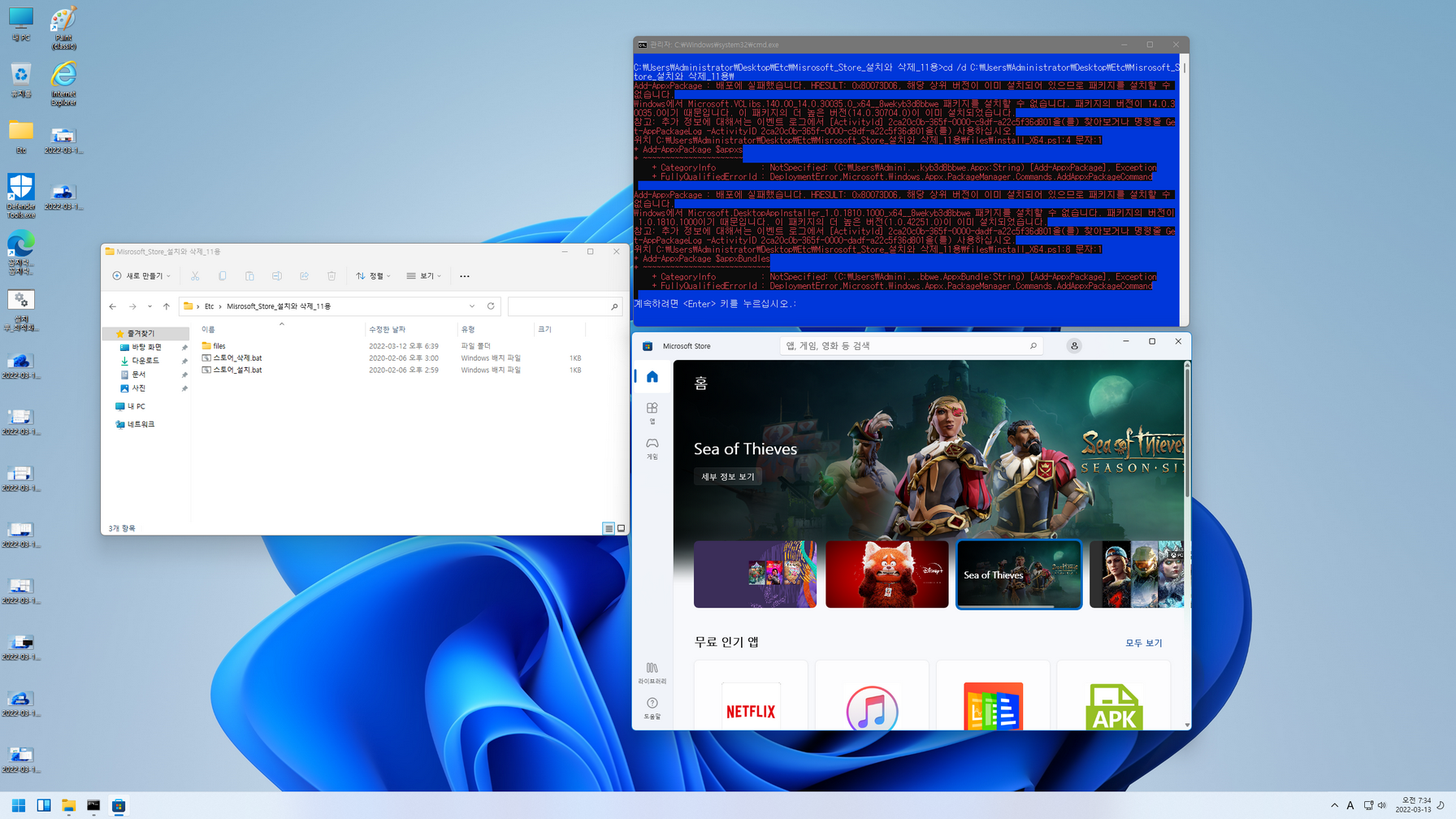Click the Explorer search magnifier icon
This screenshot has height=819, width=1456.
click(x=614, y=306)
